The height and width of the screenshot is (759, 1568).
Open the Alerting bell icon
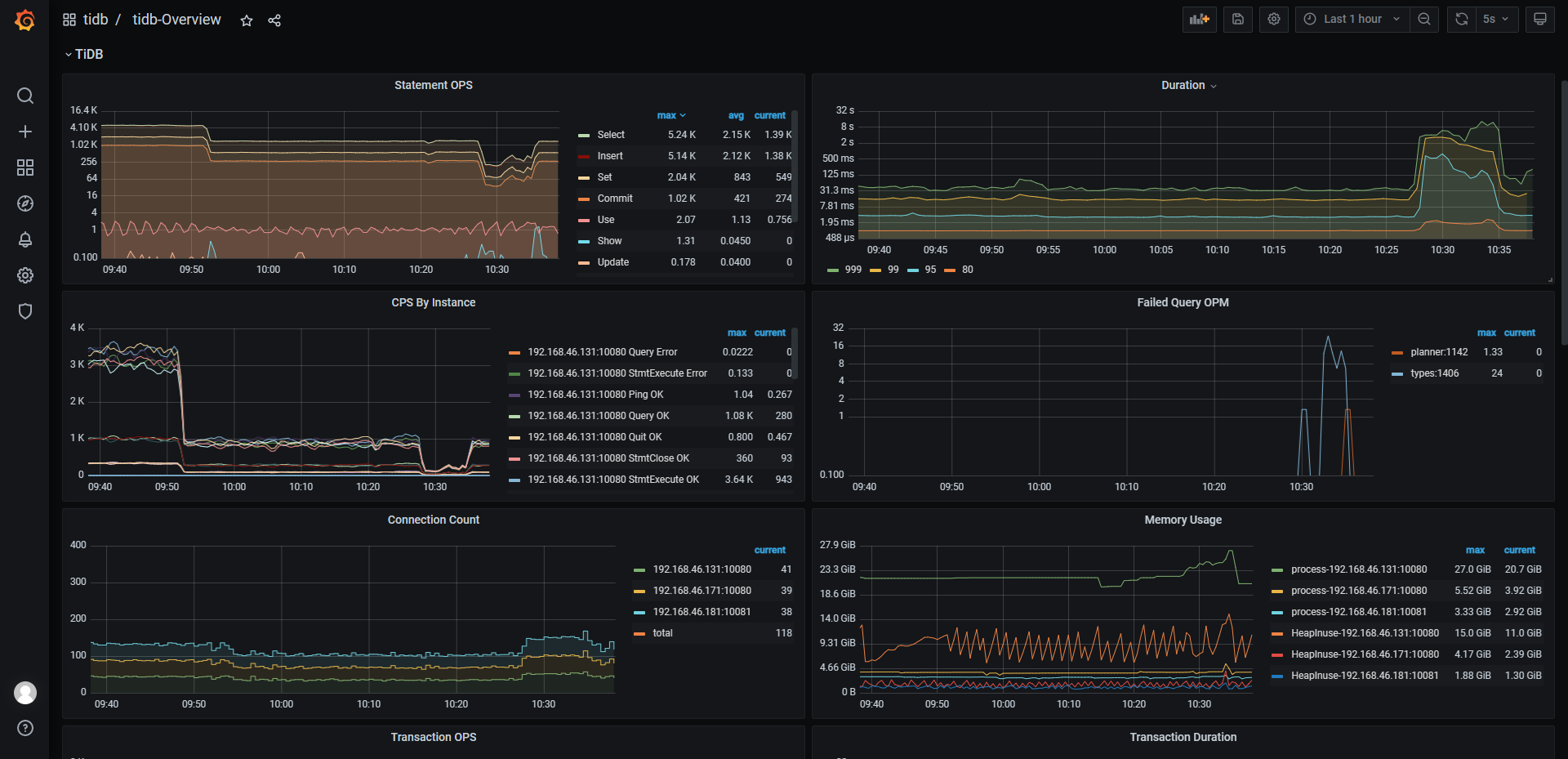click(25, 239)
